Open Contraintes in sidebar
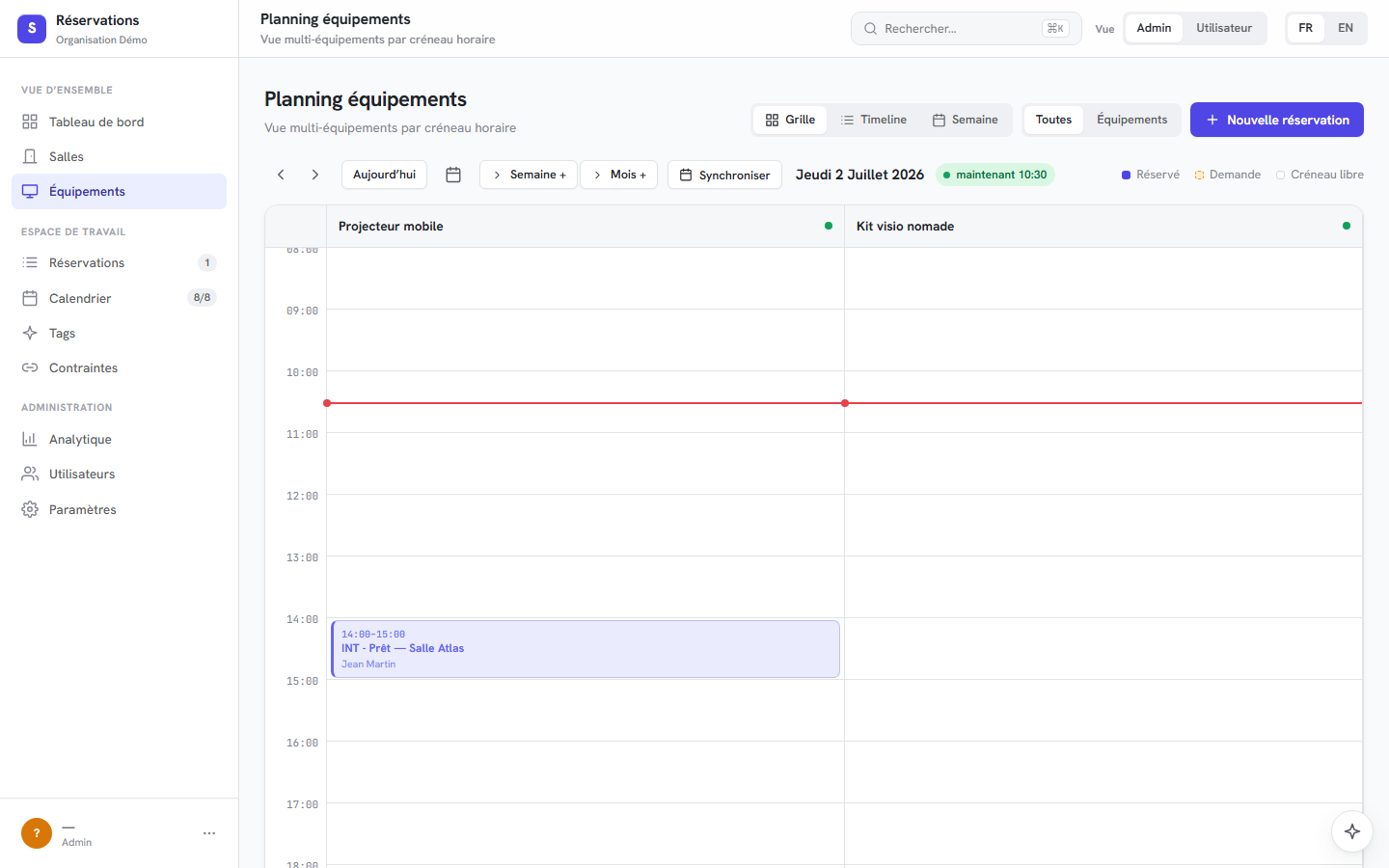This screenshot has width=1389, height=868. point(119,367)
